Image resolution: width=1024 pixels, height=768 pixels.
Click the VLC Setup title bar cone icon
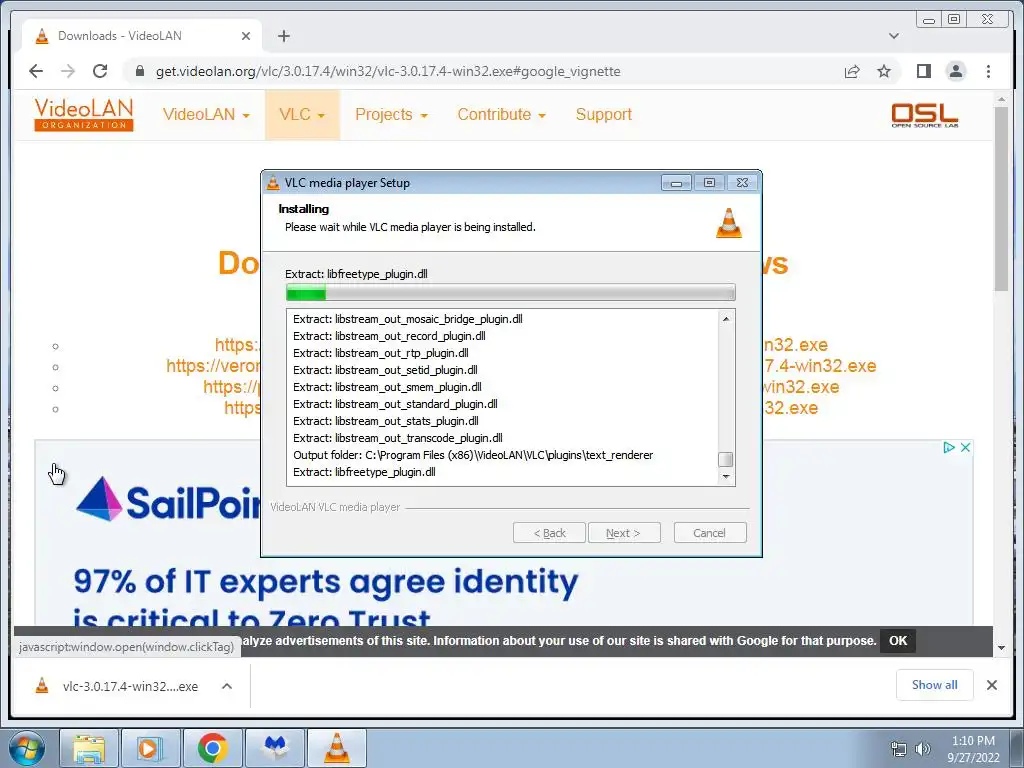[273, 183]
